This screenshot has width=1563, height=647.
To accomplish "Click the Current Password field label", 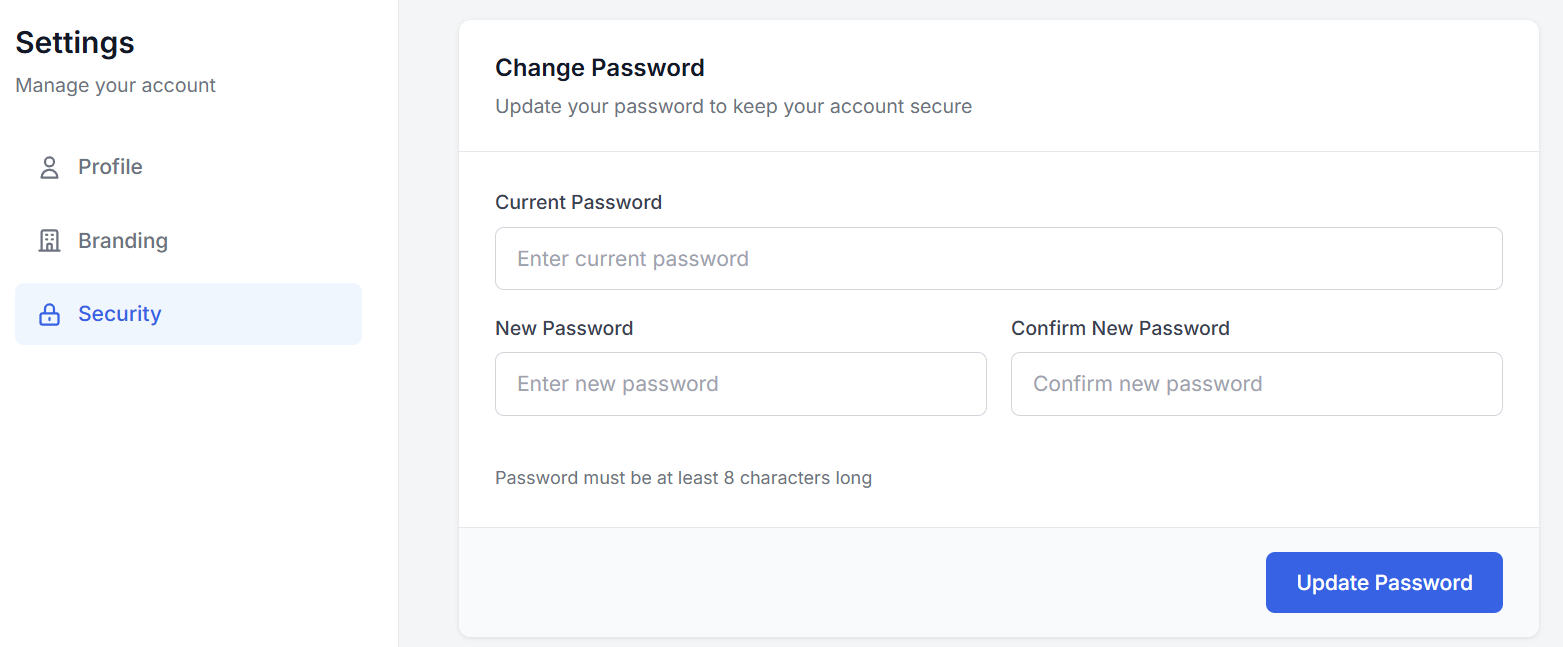I will click(578, 202).
